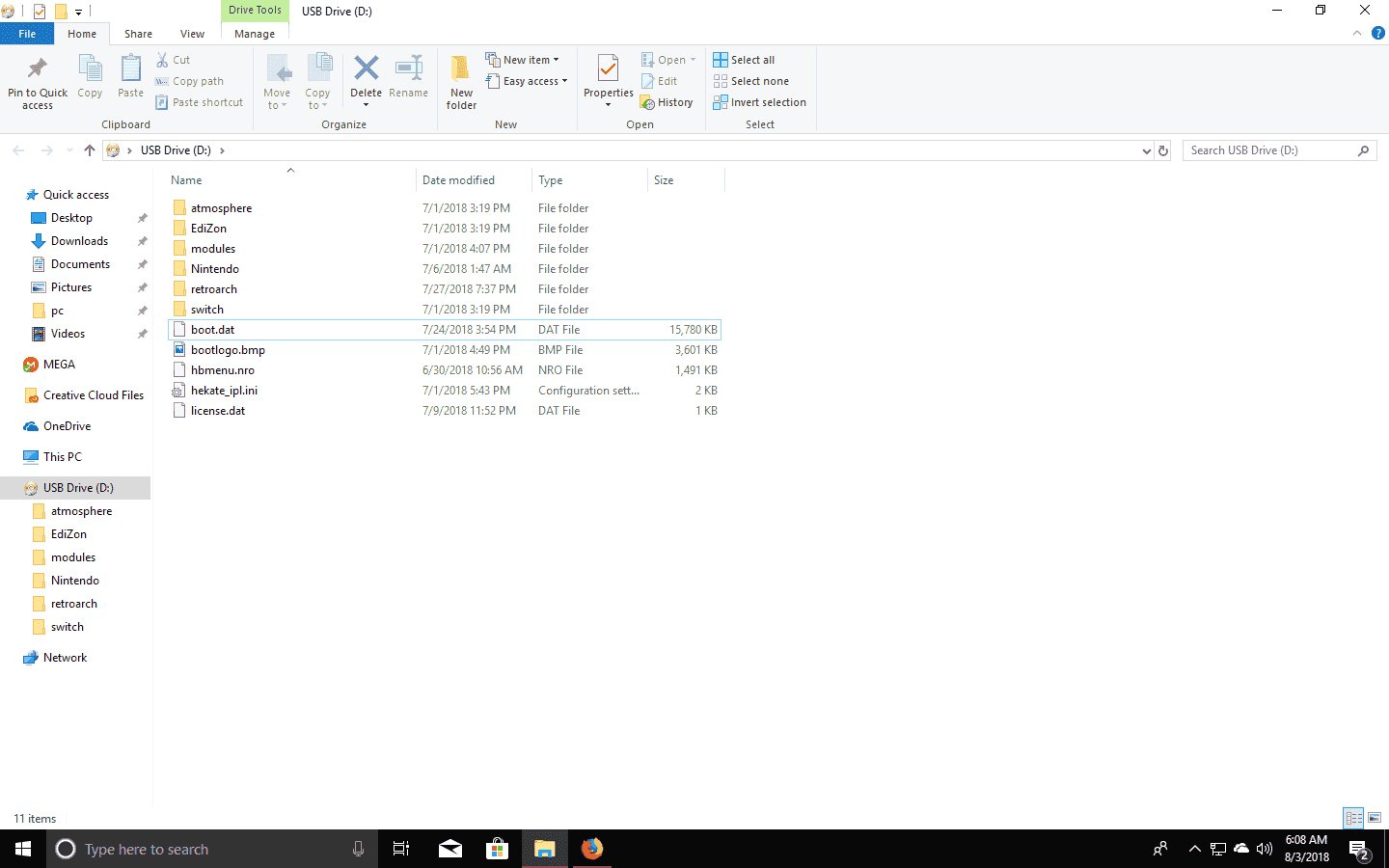Screen dimensions: 1389x868
Task: Switch to the Manage ribbon tab
Action: click(255, 34)
